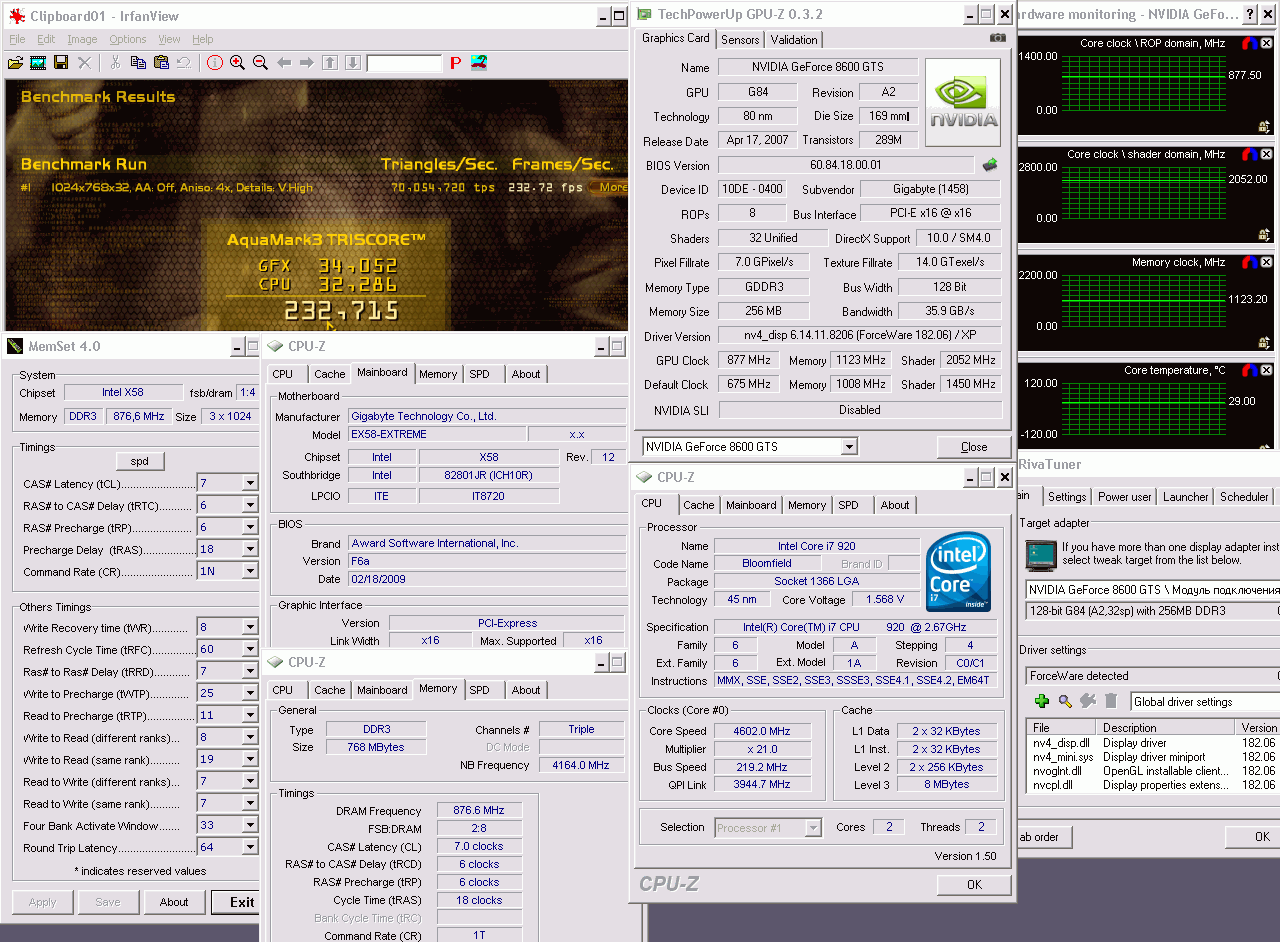Image resolution: width=1280 pixels, height=942 pixels.
Task: Close the Memory clock graph with its X
Action: [1267, 263]
